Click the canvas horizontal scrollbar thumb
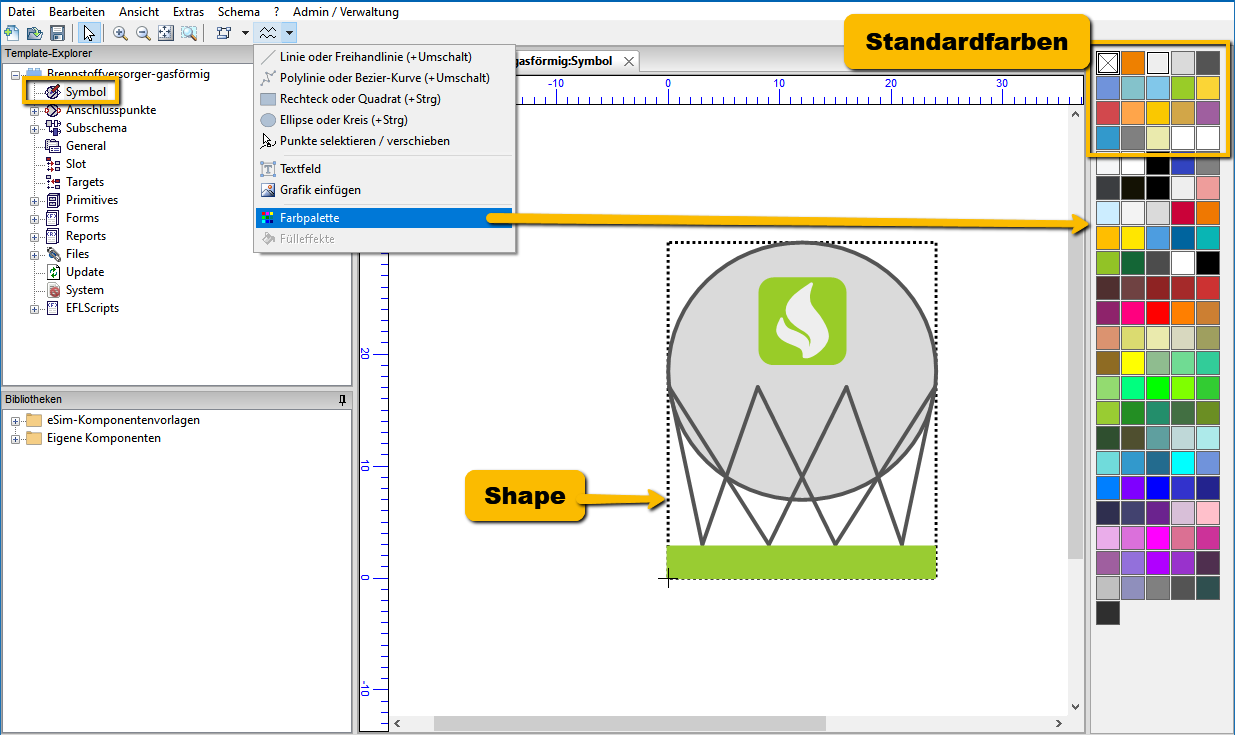The image size is (1235, 735). click(630, 724)
